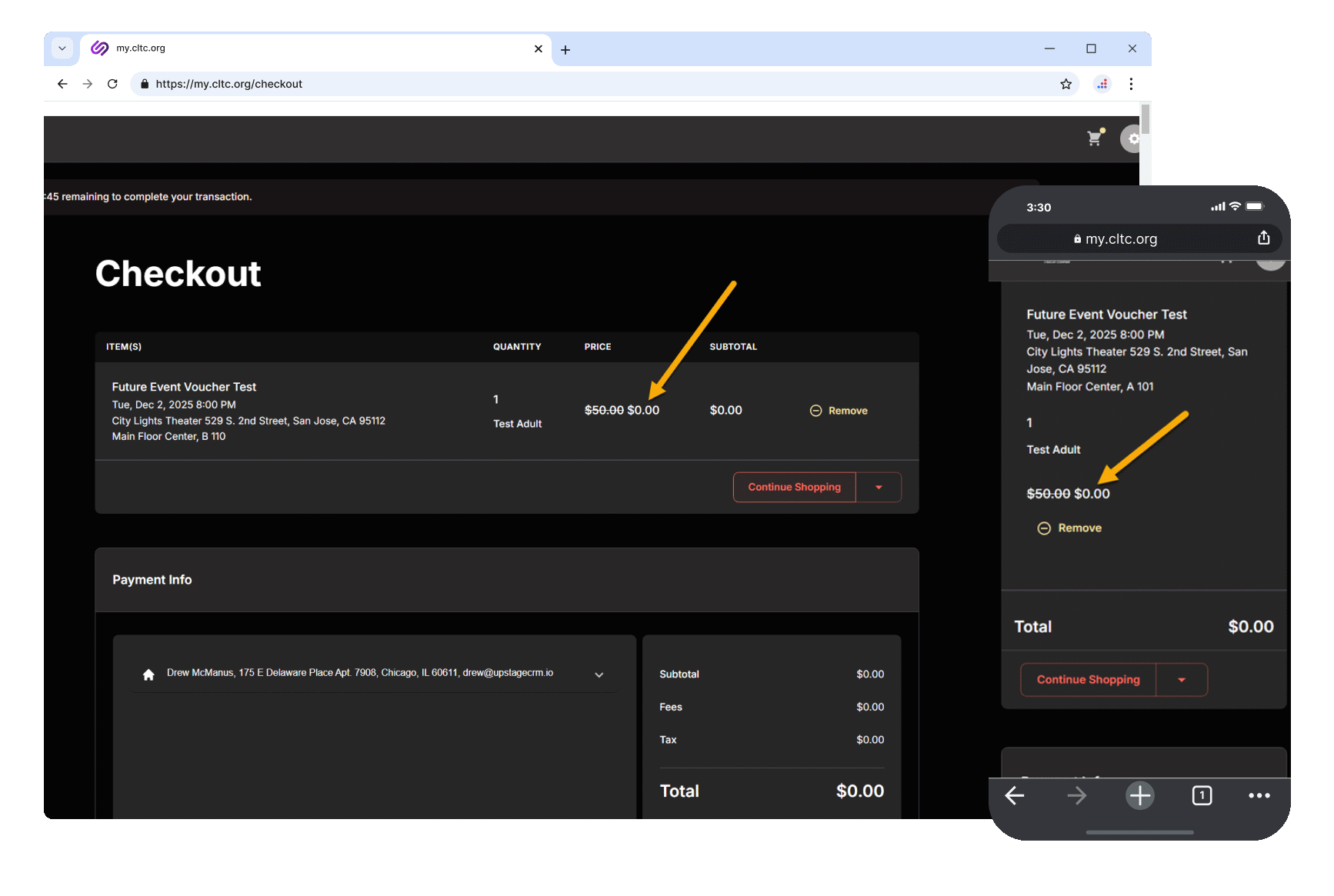Open mobile Continue Shopping dropdown arrow
Image resolution: width=1334 pixels, height=896 pixels.
1181,680
